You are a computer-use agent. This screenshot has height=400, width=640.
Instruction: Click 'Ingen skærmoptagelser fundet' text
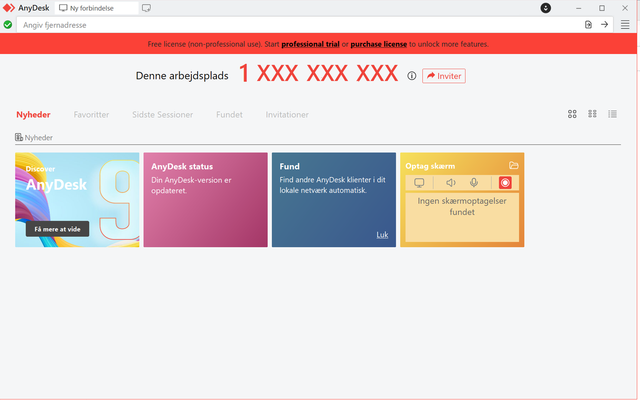click(462, 206)
